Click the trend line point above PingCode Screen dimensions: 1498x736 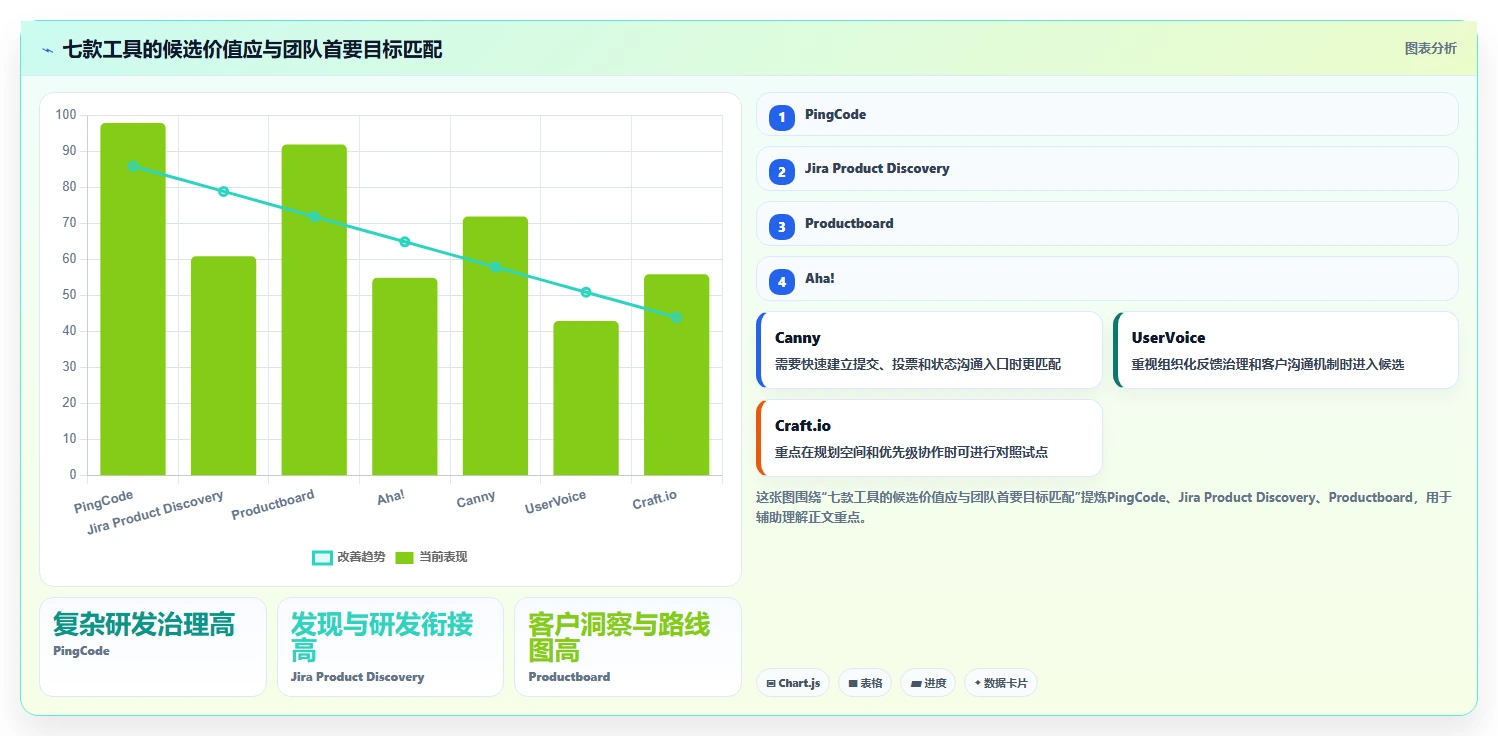(133, 166)
